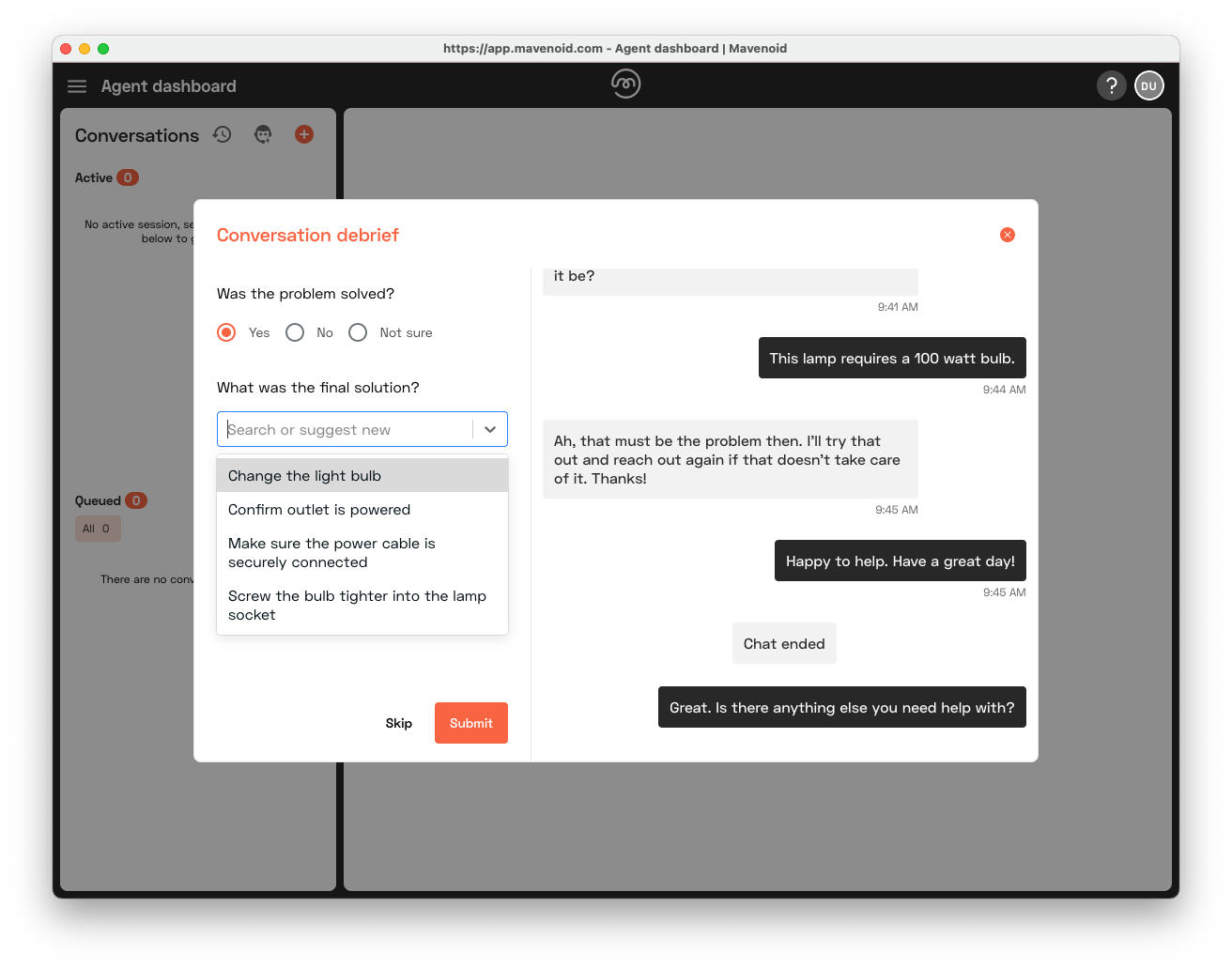The image size is (1232, 968).
Task: Open the hamburger navigation menu
Action: click(x=77, y=86)
